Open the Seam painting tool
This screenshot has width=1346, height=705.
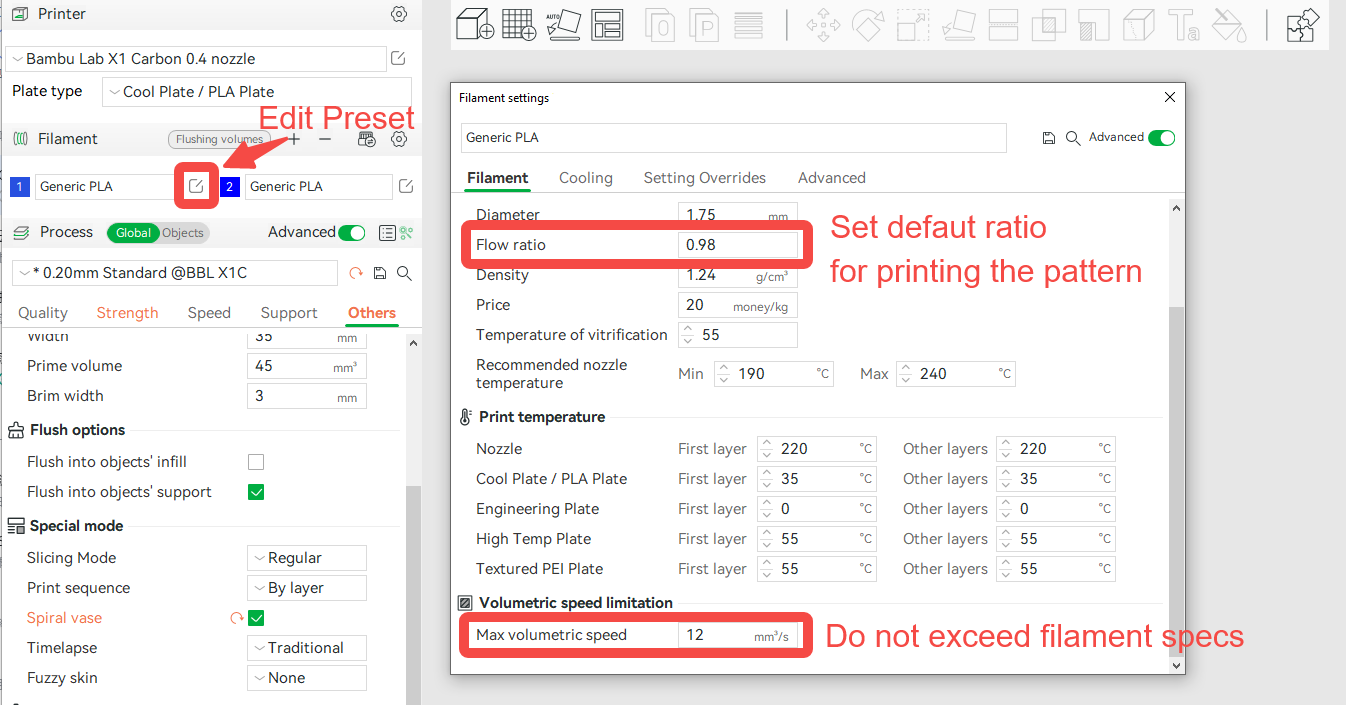(x=1138, y=24)
